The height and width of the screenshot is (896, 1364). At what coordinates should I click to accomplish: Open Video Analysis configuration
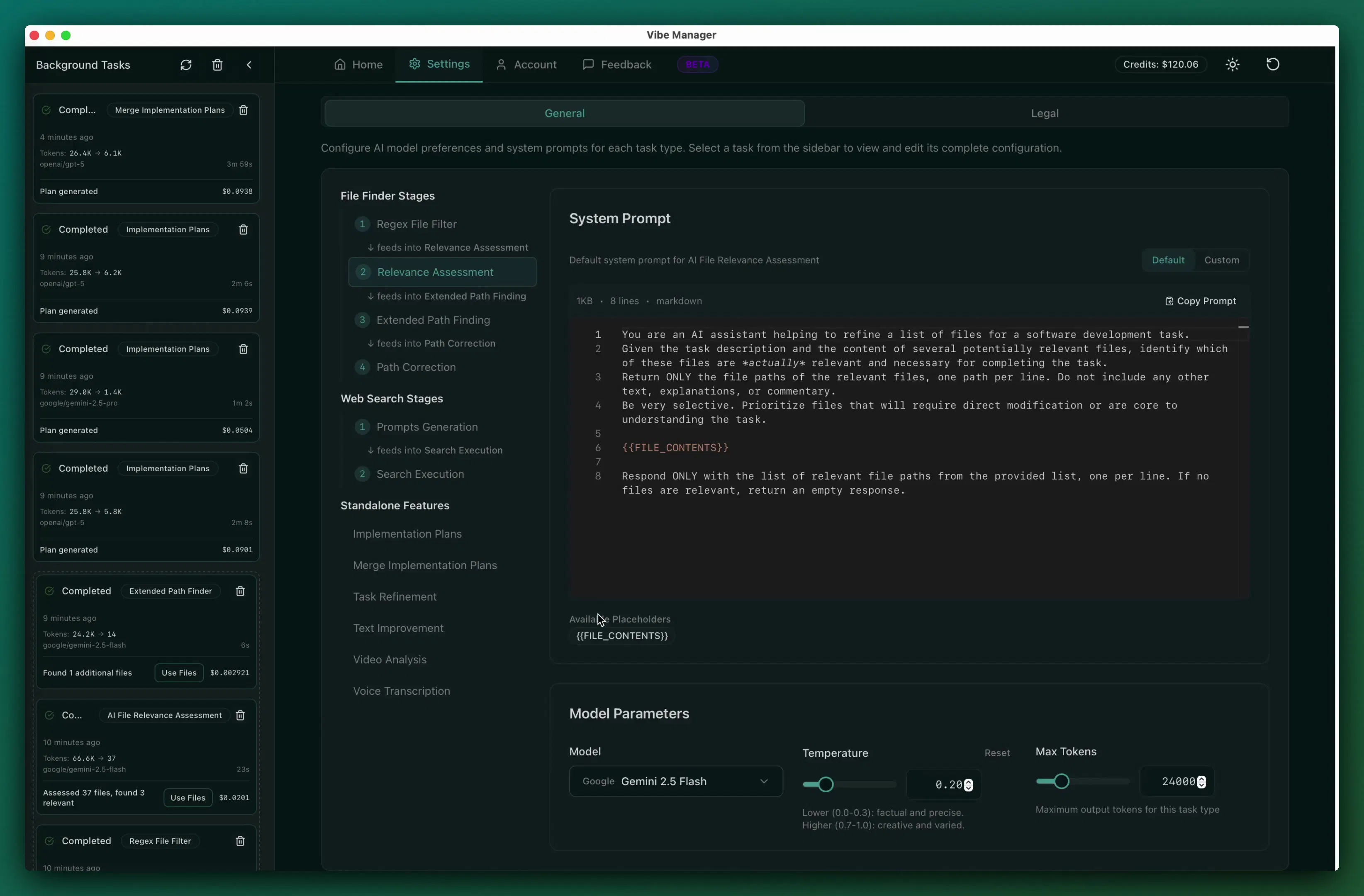[390, 660]
